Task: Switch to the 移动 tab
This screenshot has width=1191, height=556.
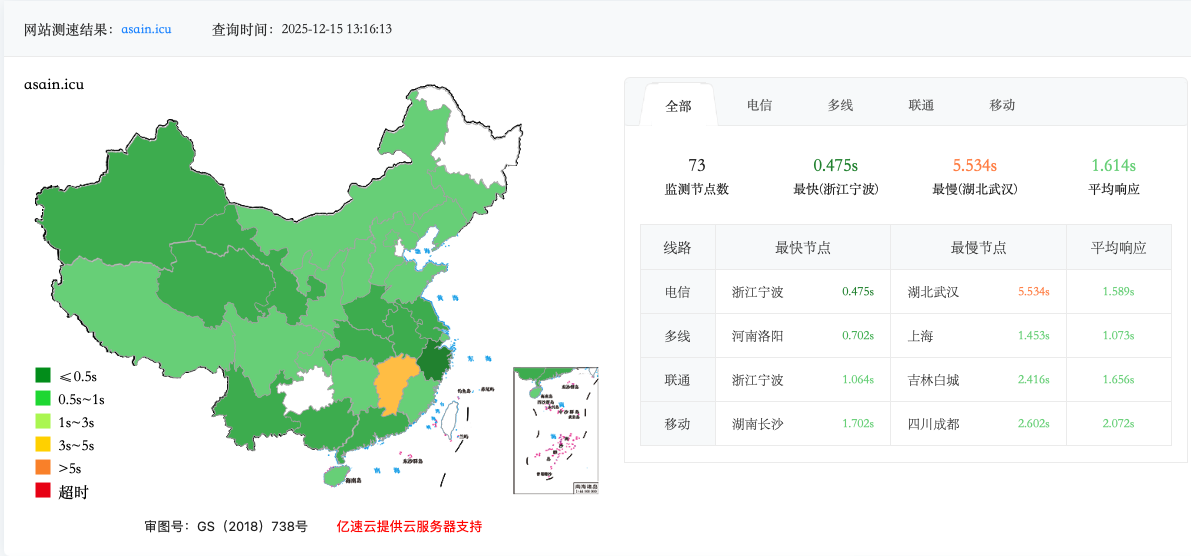Action: click(x=1002, y=105)
